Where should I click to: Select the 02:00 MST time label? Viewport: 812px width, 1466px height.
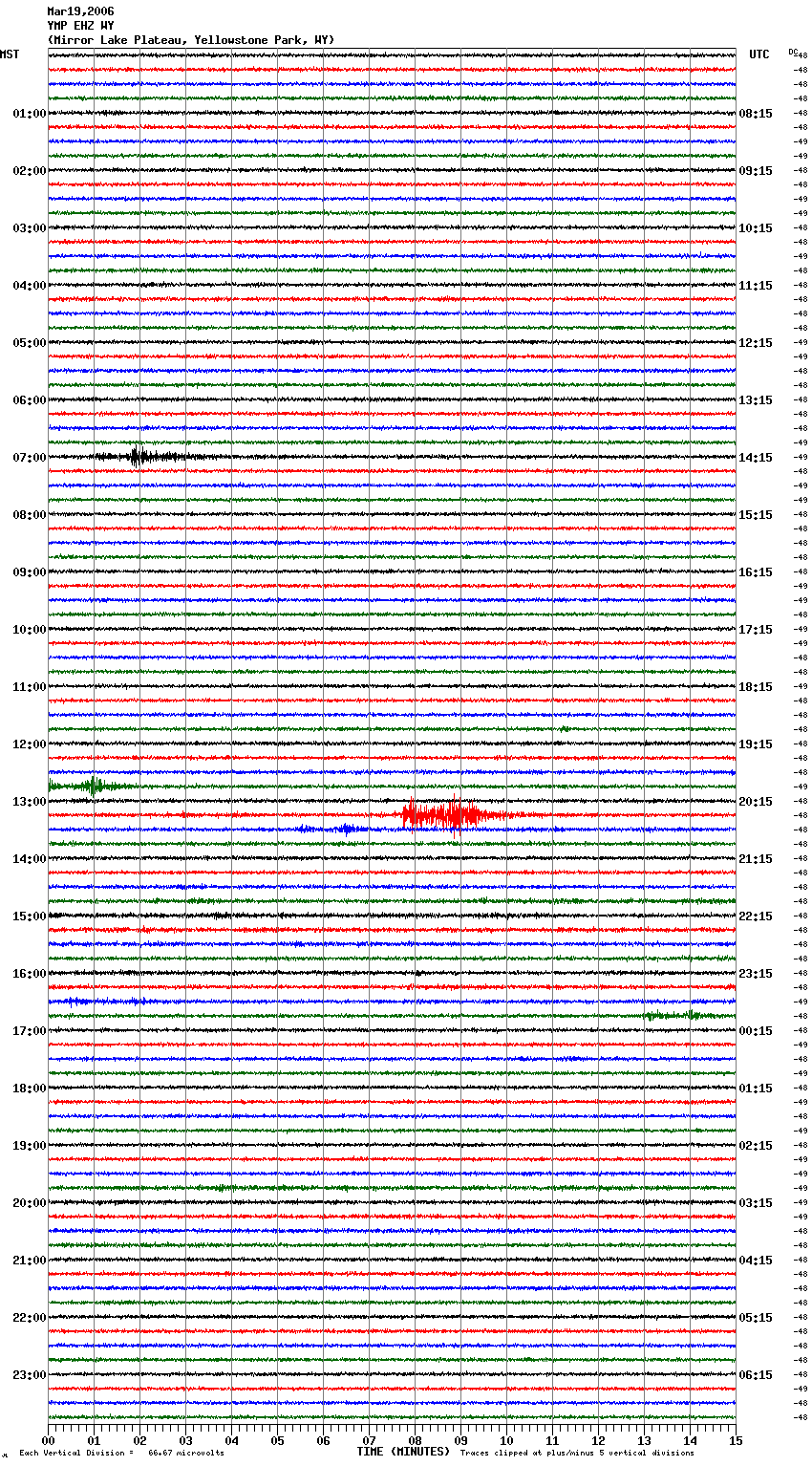[x=30, y=171]
